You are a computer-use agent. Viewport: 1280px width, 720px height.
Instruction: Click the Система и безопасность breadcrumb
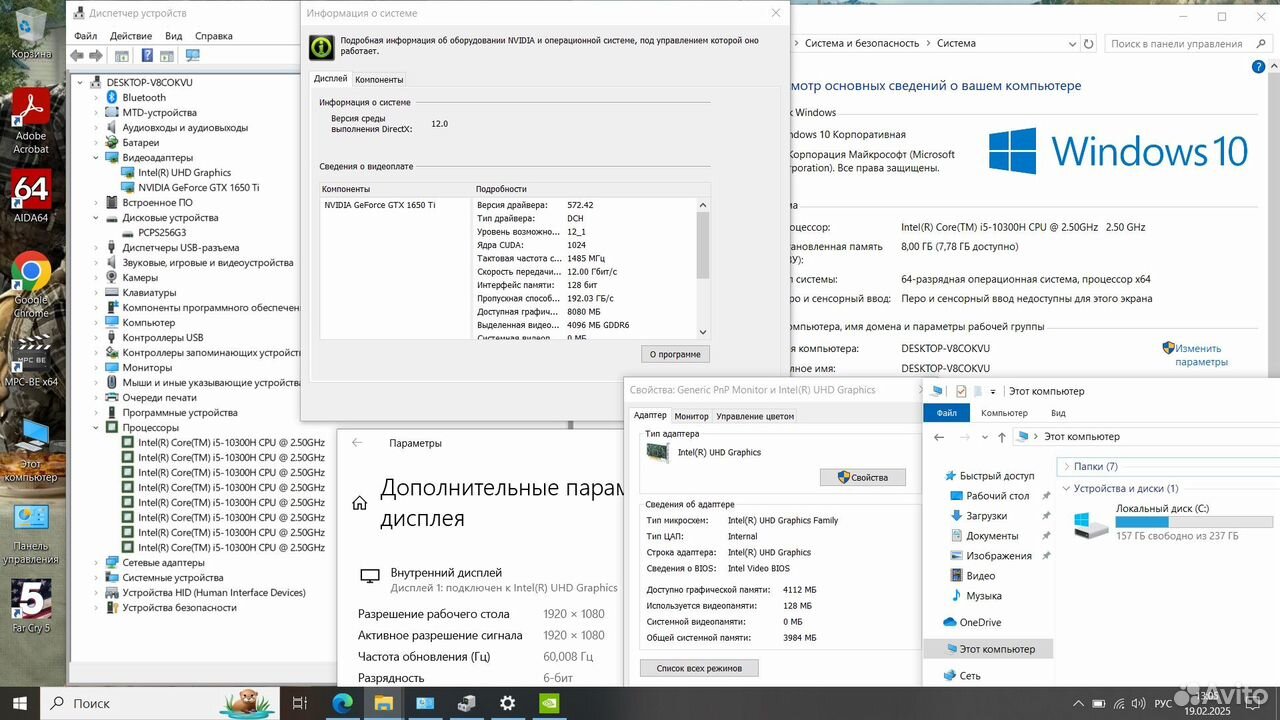[x=861, y=43]
